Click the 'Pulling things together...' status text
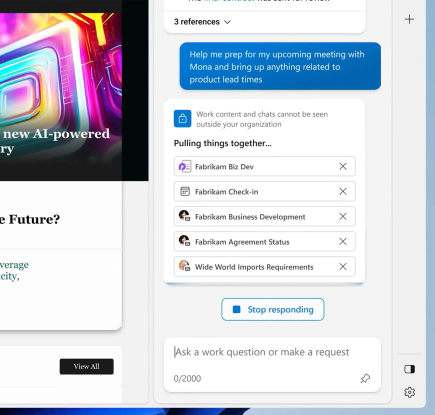Screen dimensions: 435x415 click(x=223, y=143)
